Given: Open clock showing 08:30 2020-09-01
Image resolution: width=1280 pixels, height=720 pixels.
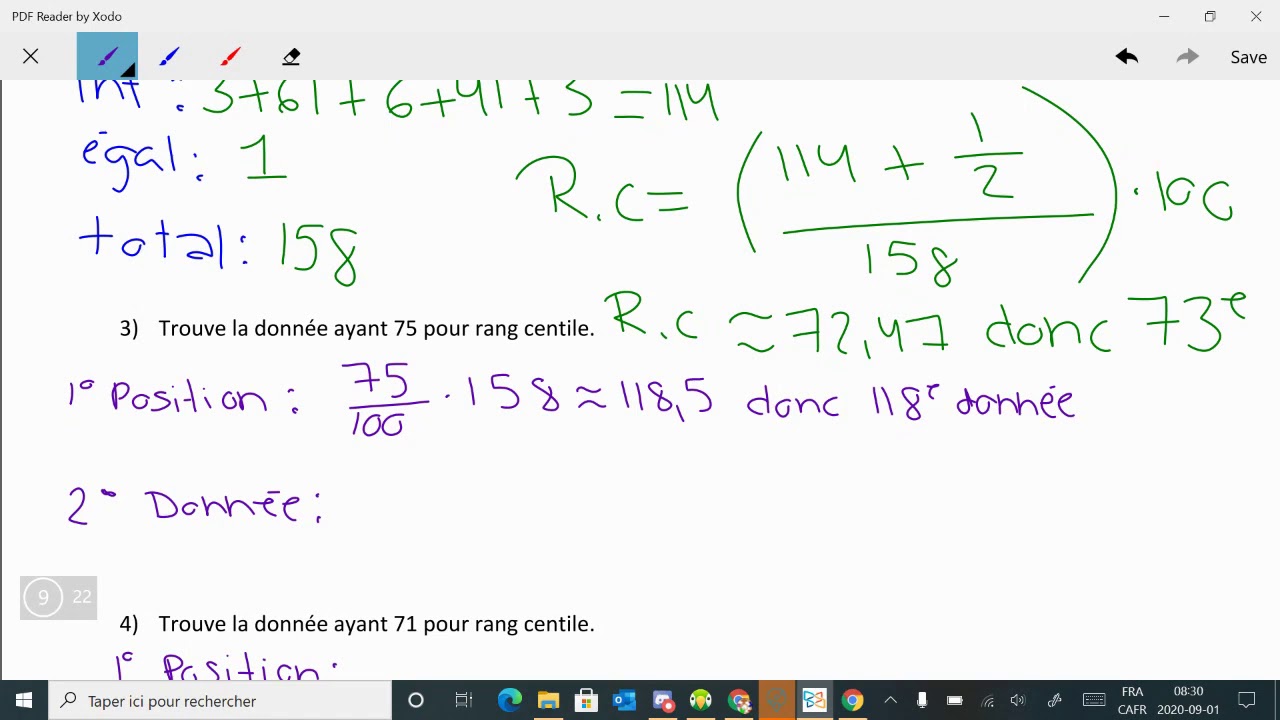Looking at the screenshot, I should click(1188, 701).
